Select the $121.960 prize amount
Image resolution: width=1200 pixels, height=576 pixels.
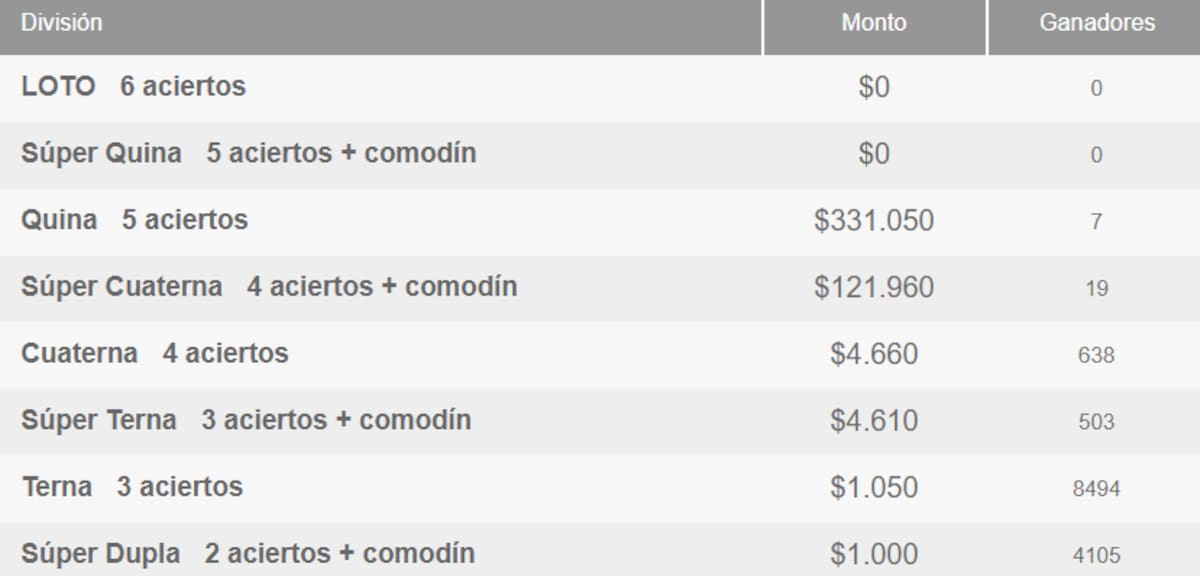(874, 288)
